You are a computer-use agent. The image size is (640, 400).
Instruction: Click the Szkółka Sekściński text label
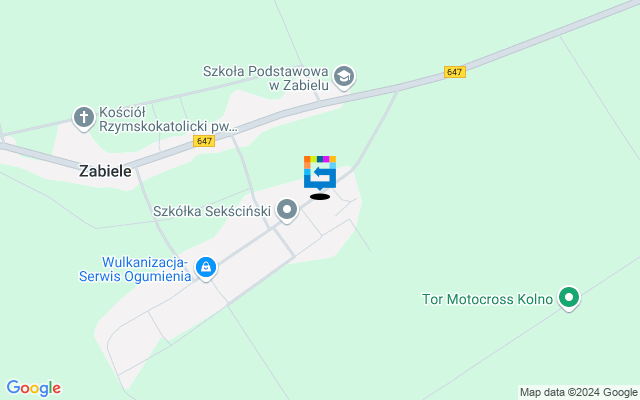click(x=212, y=211)
